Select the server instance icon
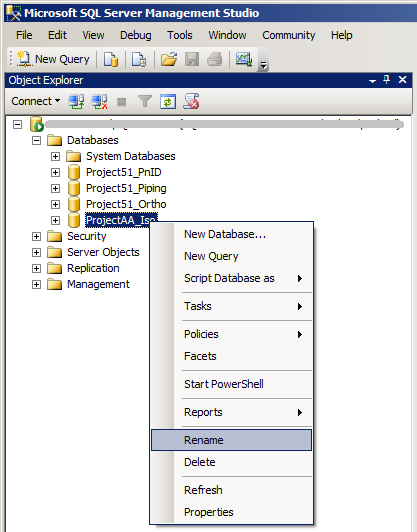The width and height of the screenshot is (417, 532). point(37,124)
